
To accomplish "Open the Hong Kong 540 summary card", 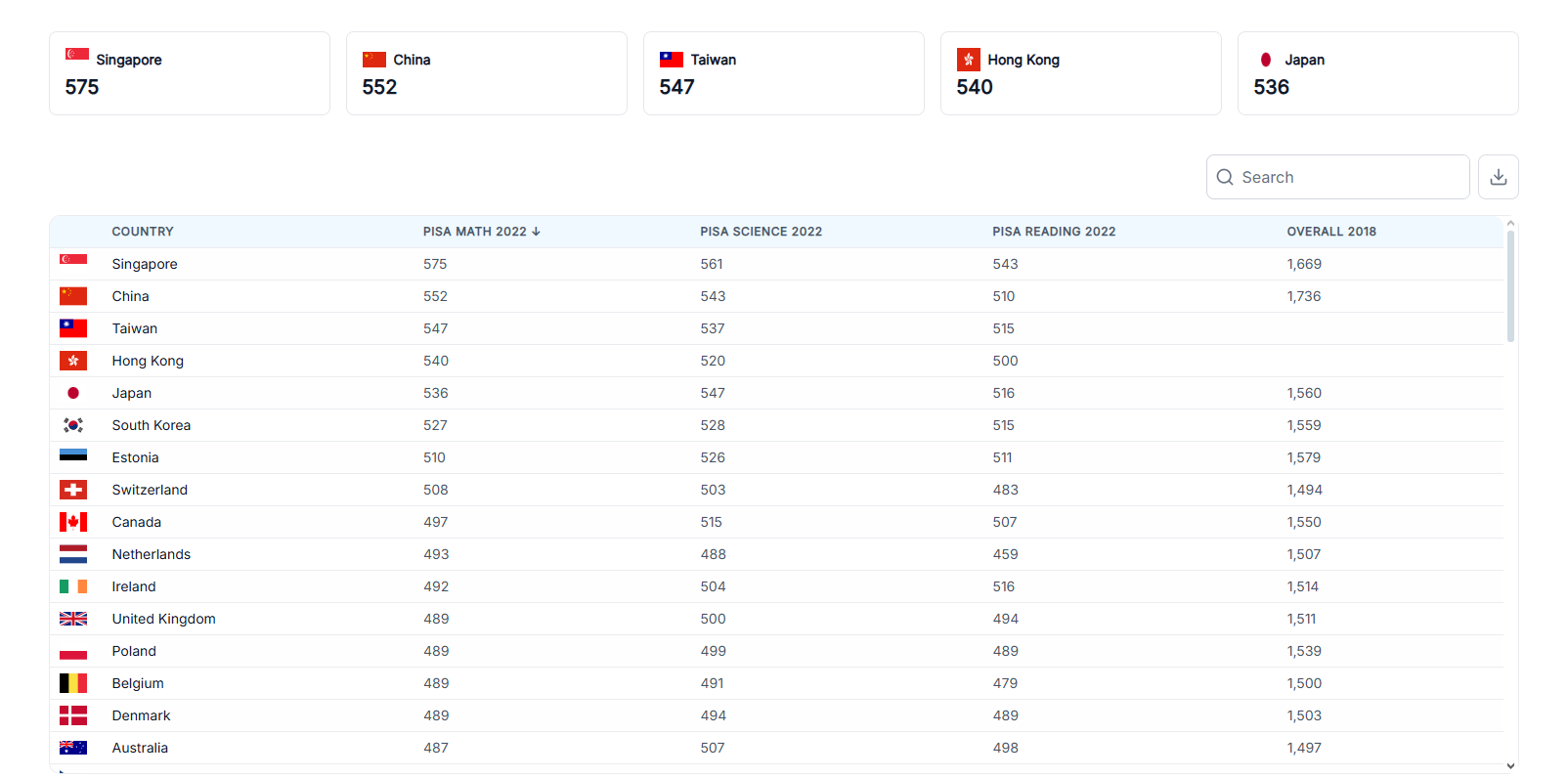I will pyautogui.click(x=1081, y=73).
